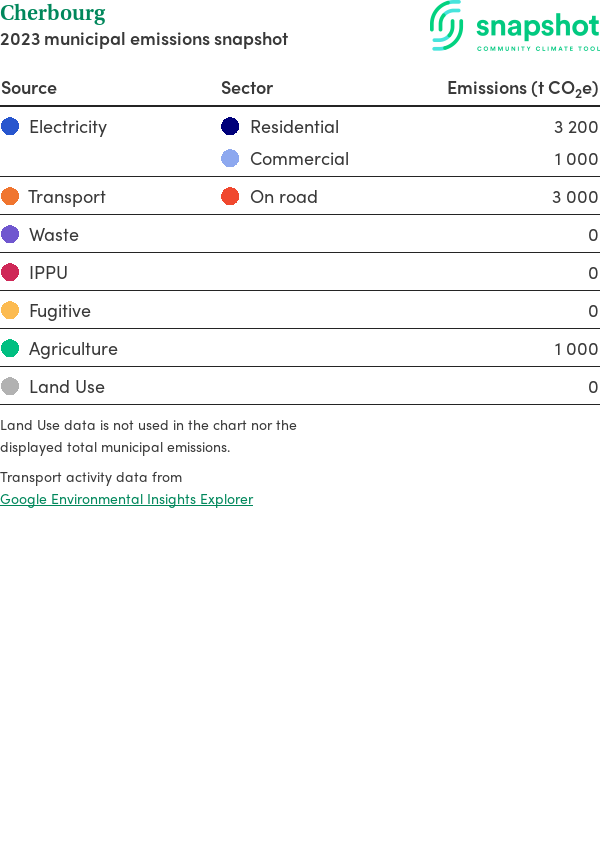This screenshot has height=850, width=600.
Task: Click the blue Electricity color dot
Action: pyautogui.click(x=10, y=126)
